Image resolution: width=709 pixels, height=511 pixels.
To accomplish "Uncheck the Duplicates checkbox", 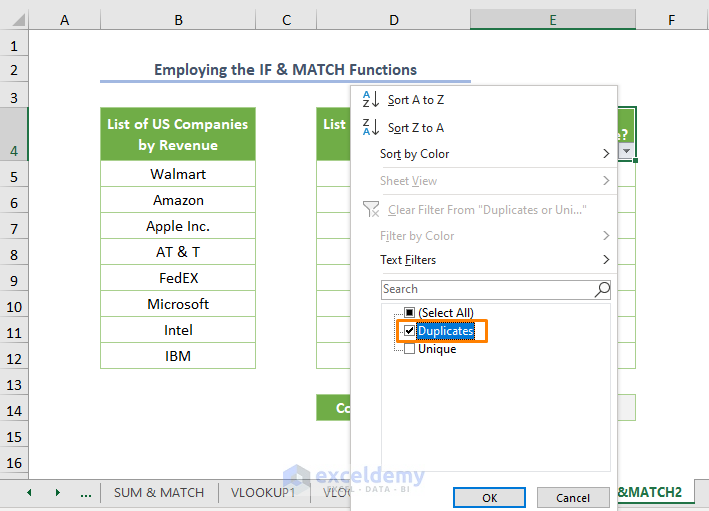I will (409, 331).
